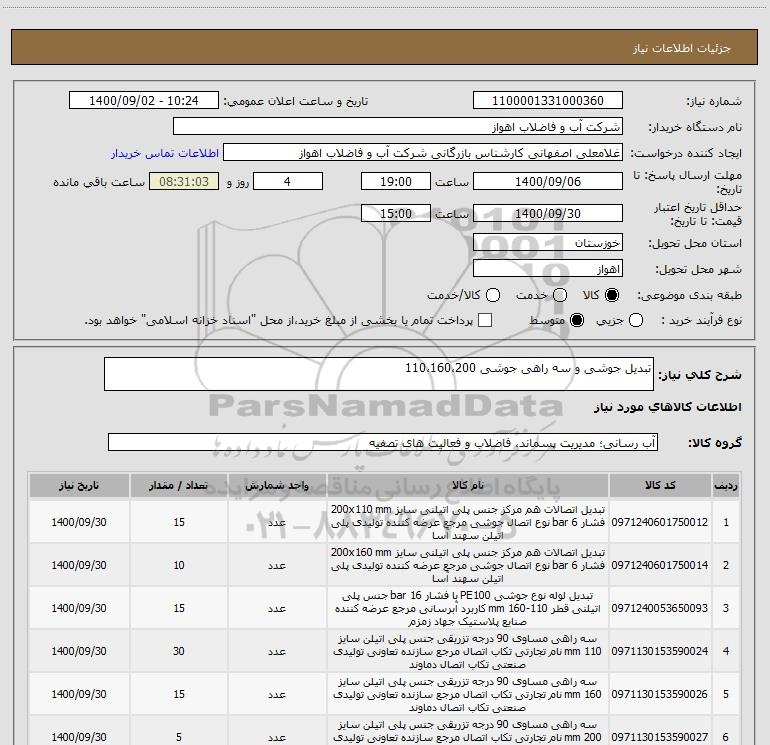
Task: Click the price validity date 1400/09/30
Action: pyautogui.click(x=548, y=213)
